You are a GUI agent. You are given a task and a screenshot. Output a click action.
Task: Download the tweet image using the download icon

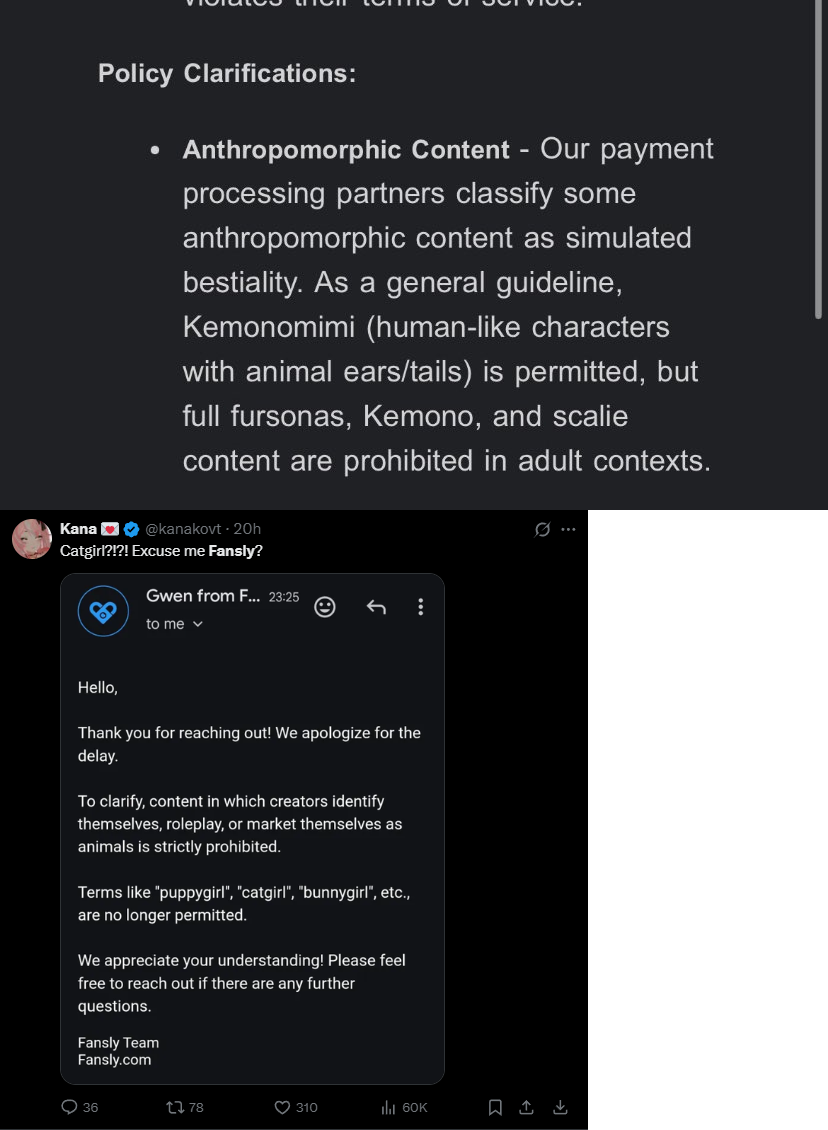pyautogui.click(x=561, y=1107)
